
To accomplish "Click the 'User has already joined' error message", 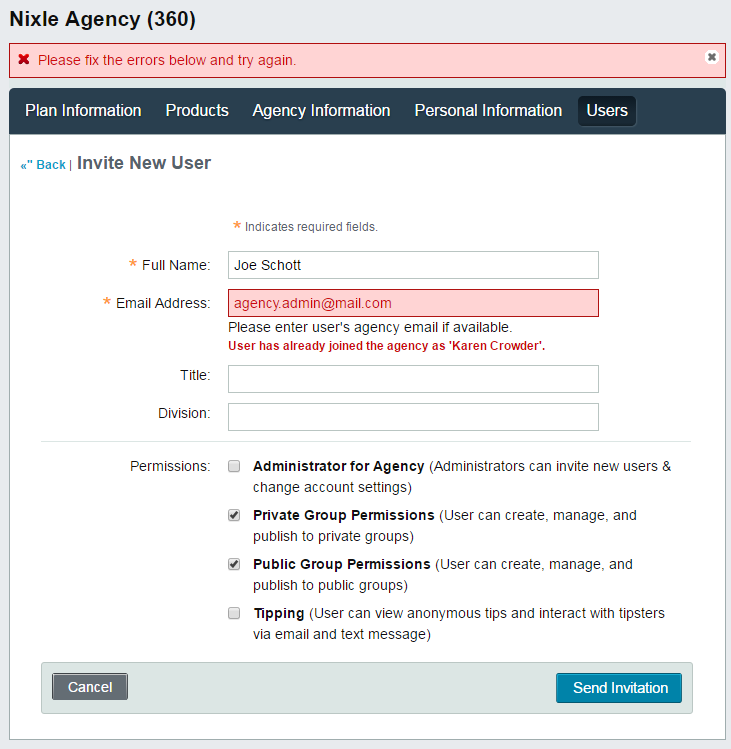I will [x=387, y=346].
